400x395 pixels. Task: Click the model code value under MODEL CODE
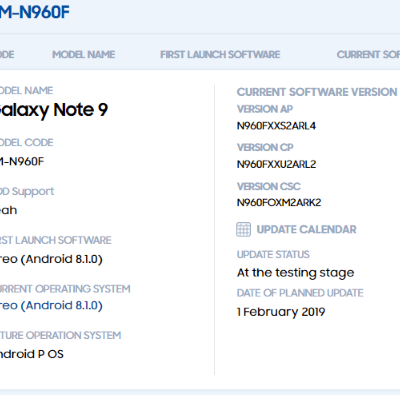22,162
